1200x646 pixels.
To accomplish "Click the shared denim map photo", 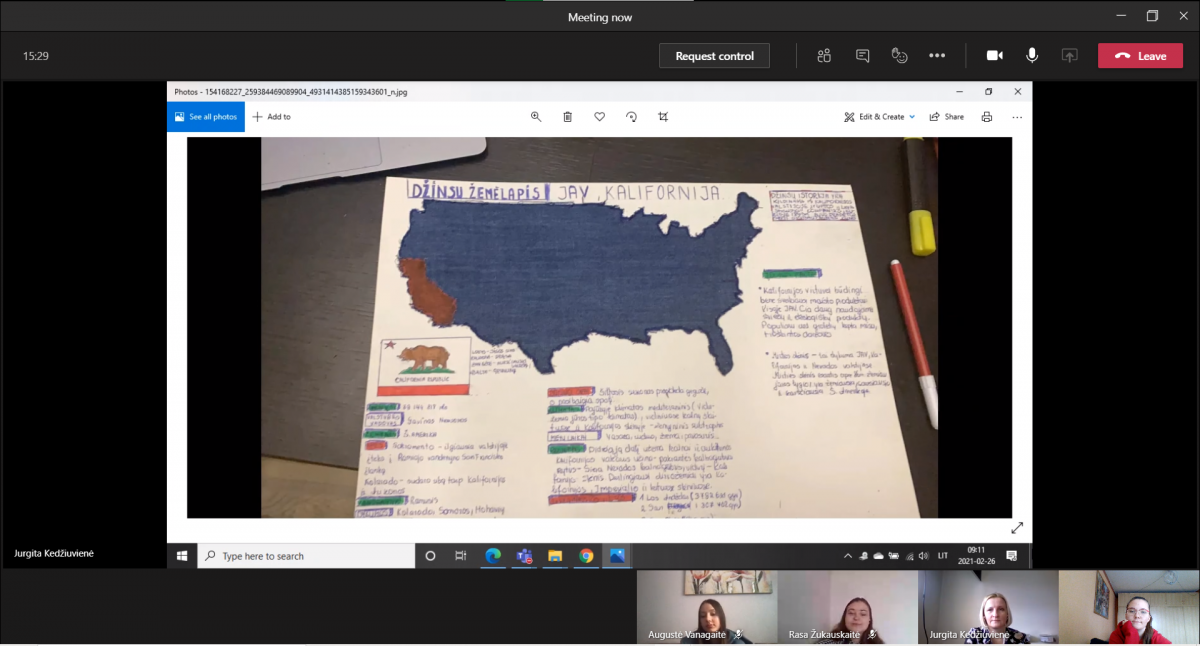I will (x=599, y=328).
